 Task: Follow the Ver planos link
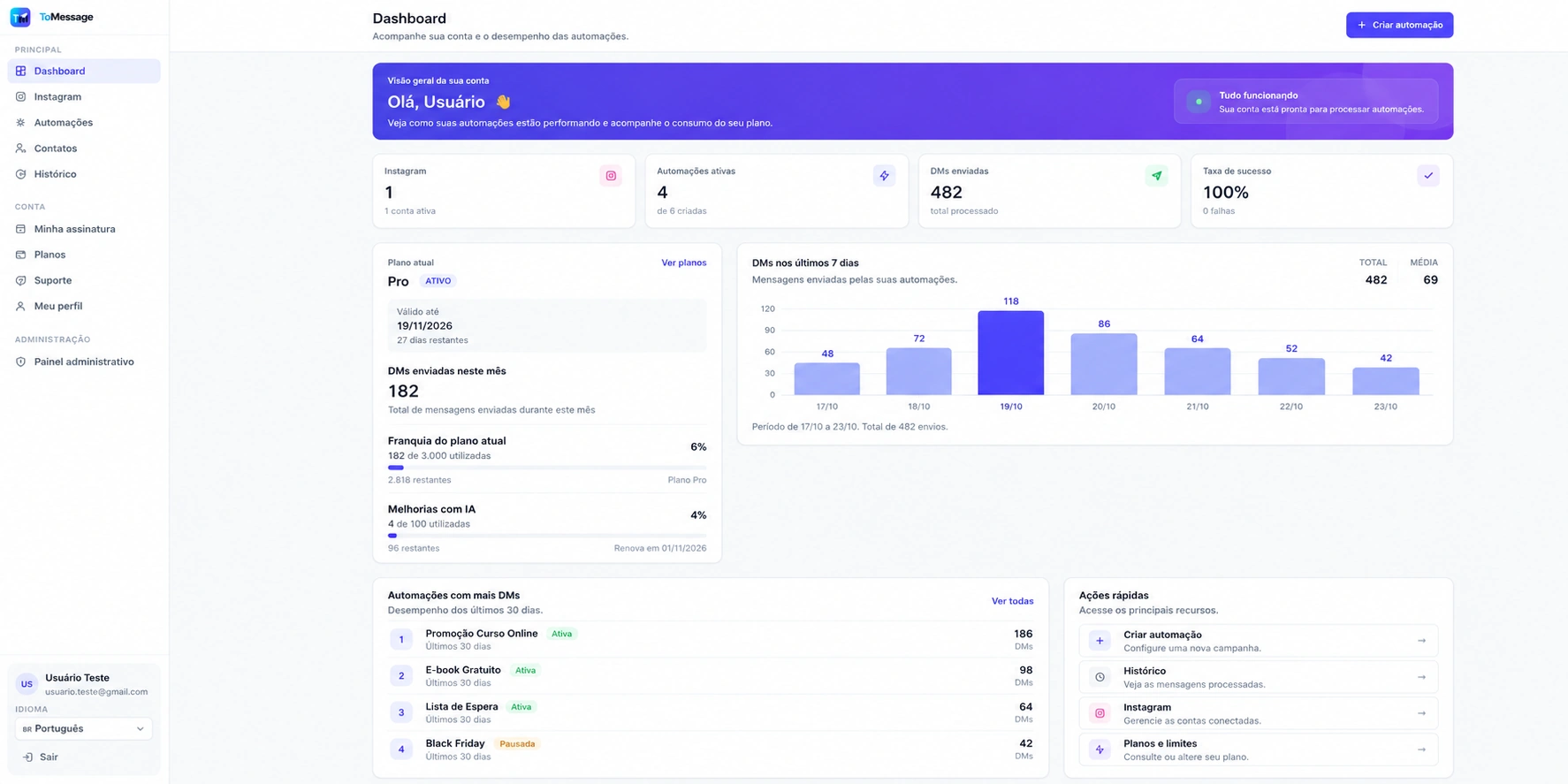pos(684,263)
